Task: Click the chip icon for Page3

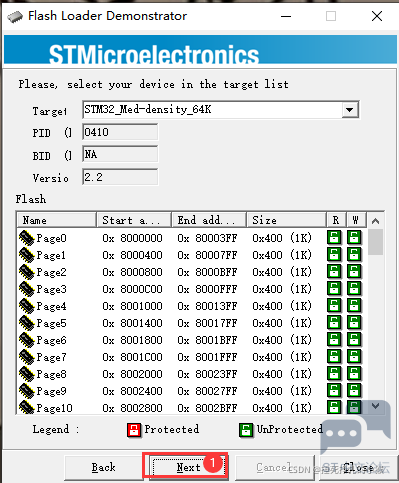Action: coord(26,289)
